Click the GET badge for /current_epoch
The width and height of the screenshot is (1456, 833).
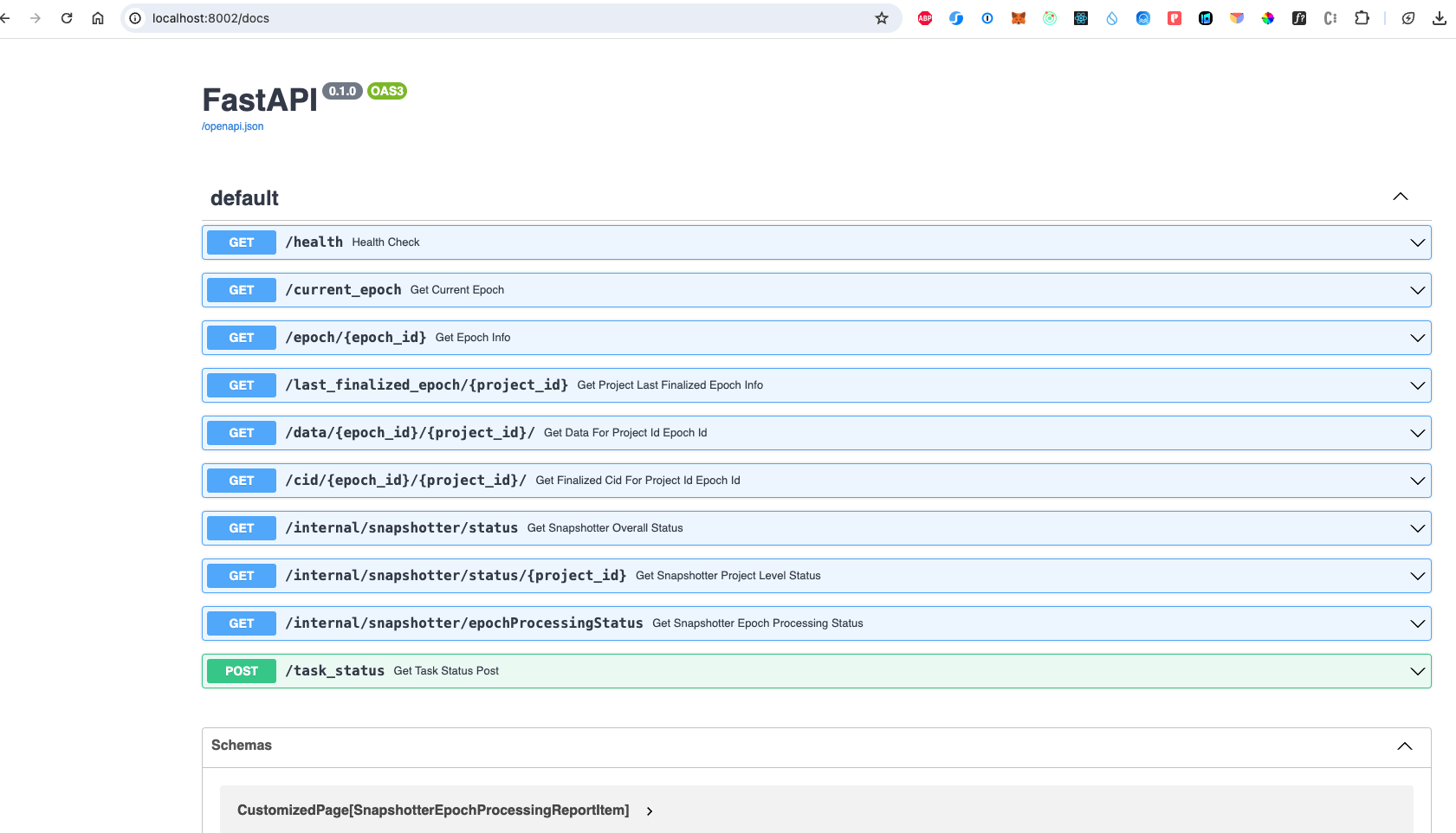[242, 290]
